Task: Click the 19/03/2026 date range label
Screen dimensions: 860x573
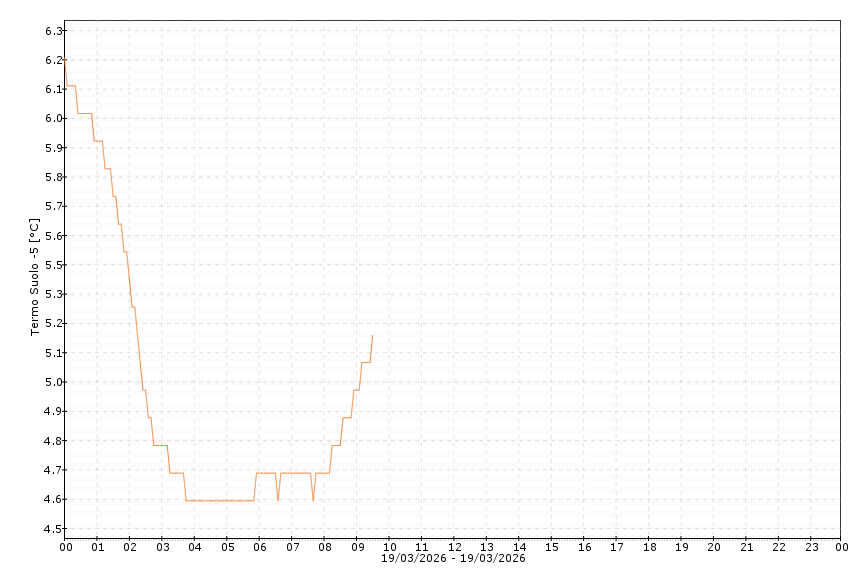Action: coord(453,558)
